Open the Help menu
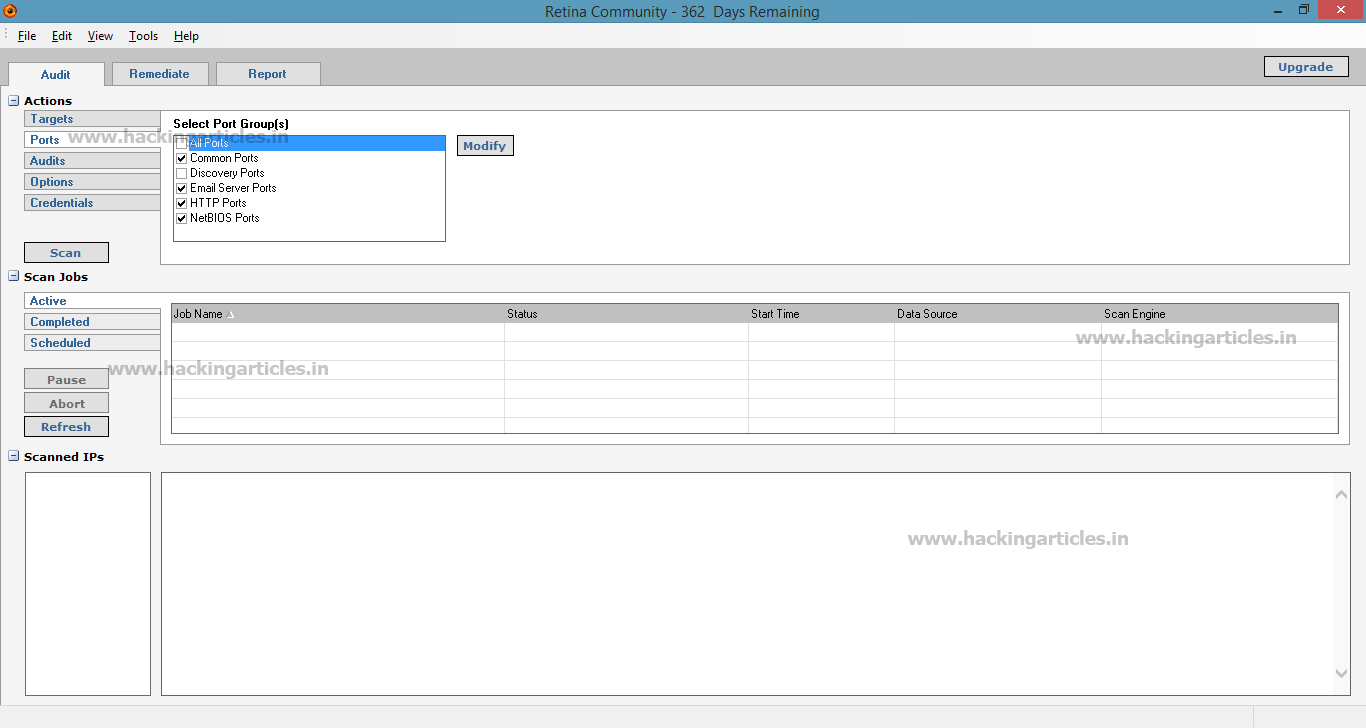The image size is (1366, 728). (186, 36)
